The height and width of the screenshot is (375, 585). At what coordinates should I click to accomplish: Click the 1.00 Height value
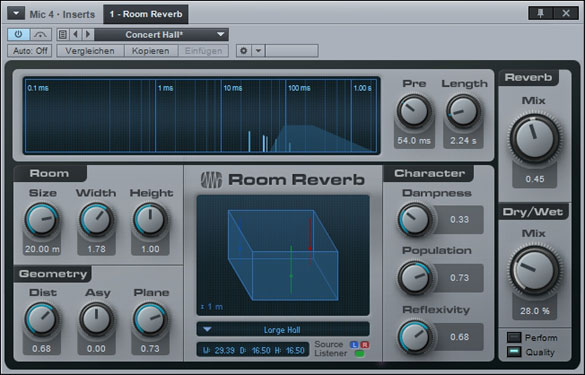(150, 249)
